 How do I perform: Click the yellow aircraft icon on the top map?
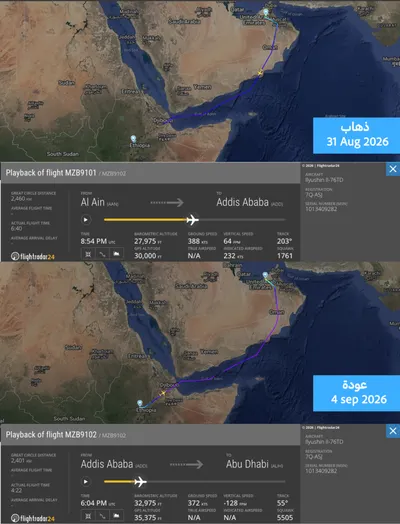(260, 73)
